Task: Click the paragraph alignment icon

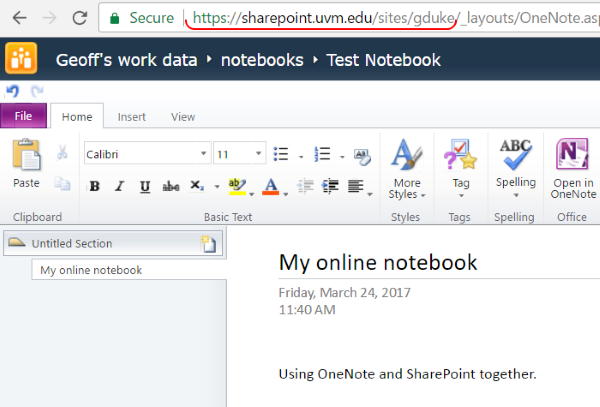Action: (x=355, y=186)
